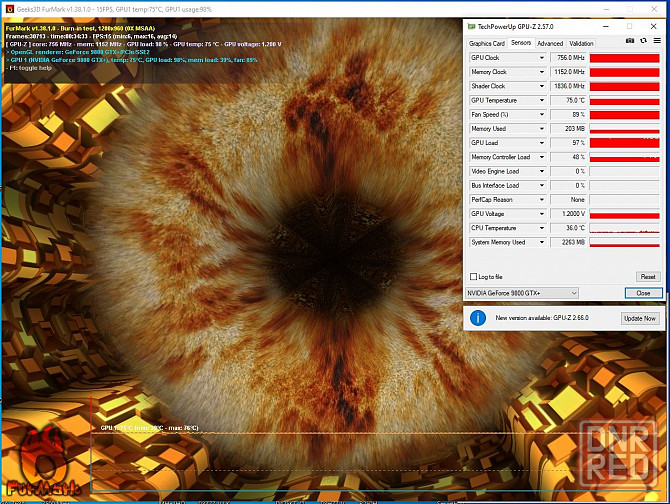Switch to the Graphics Card tab
Screen dimensions: 670x504
pyautogui.click(x=487, y=43)
